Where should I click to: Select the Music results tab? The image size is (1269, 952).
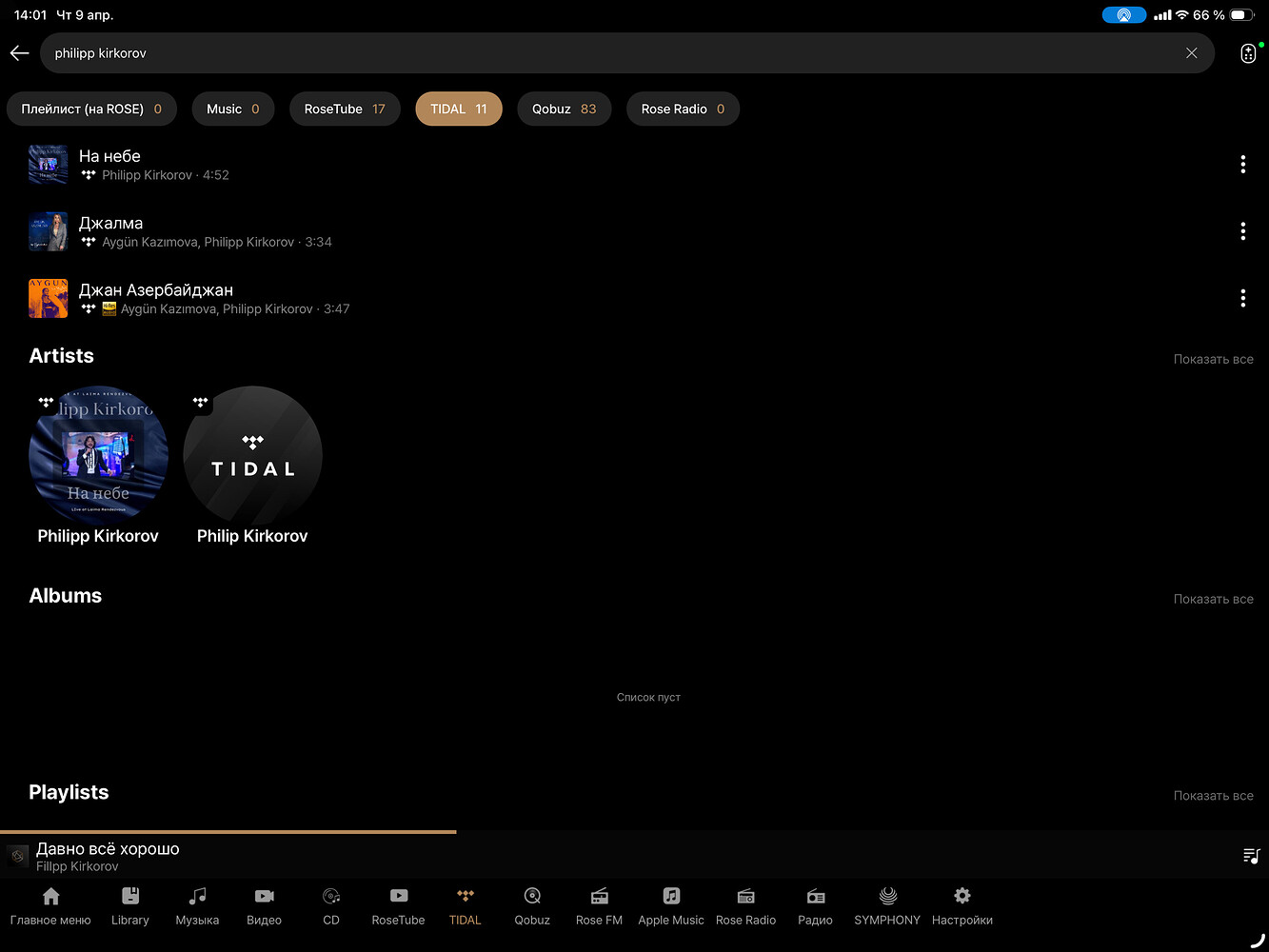tap(233, 109)
